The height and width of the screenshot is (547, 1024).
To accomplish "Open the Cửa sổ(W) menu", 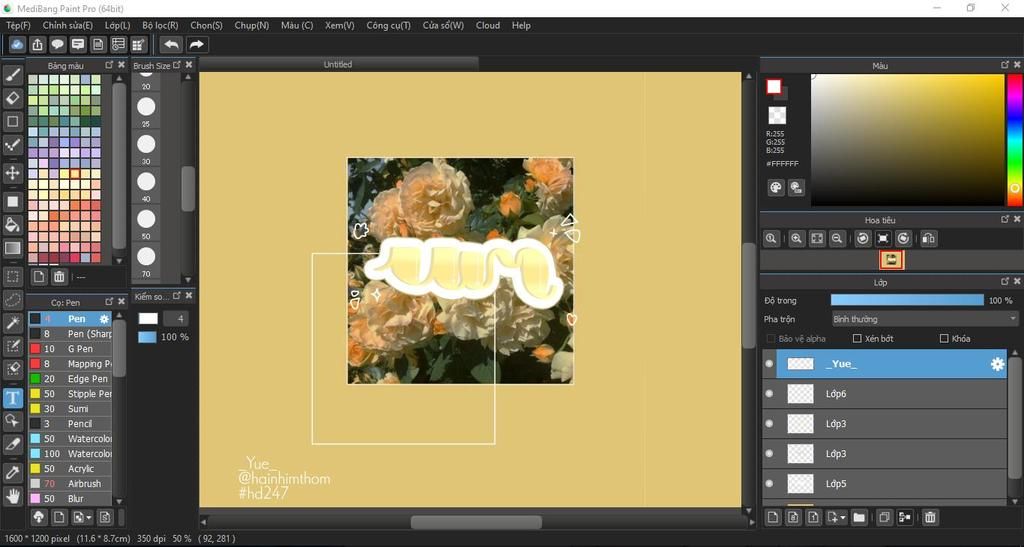I will 443,25.
